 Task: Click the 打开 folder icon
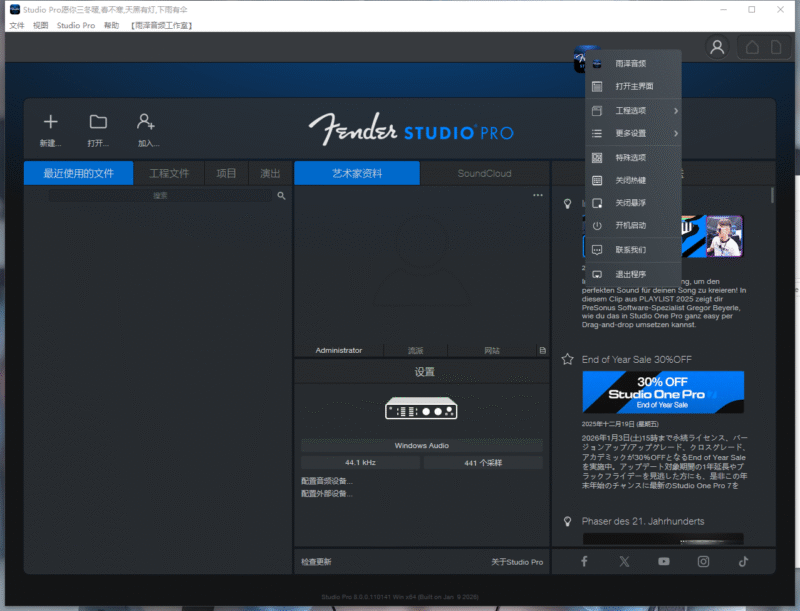click(x=97, y=123)
